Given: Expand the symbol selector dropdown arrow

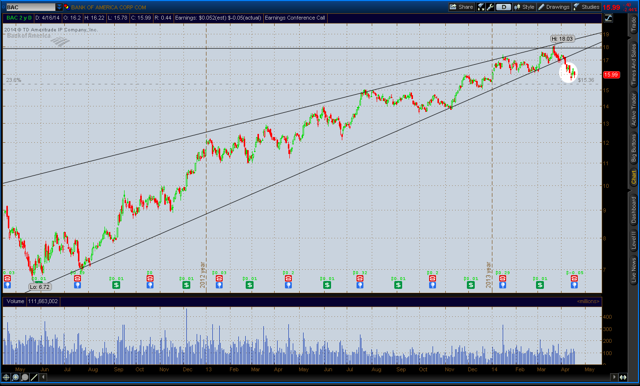Looking at the screenshot, I should (59, 7).
